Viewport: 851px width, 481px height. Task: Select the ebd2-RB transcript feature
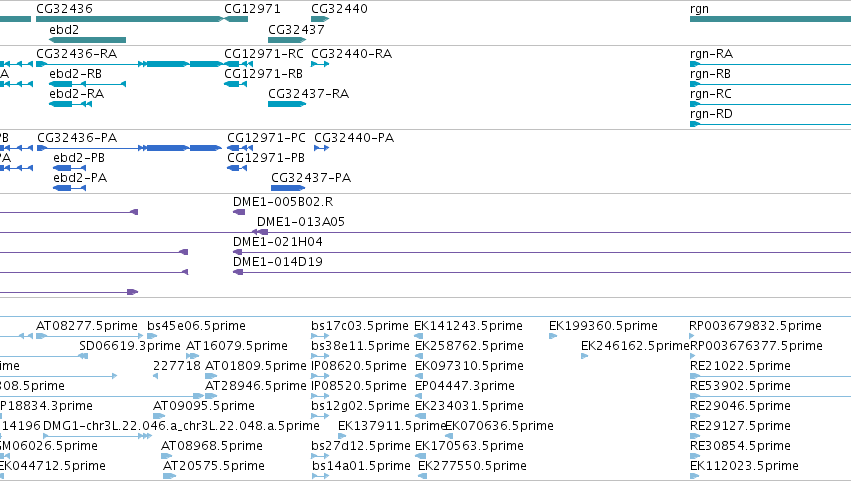(x=87, y=84)
